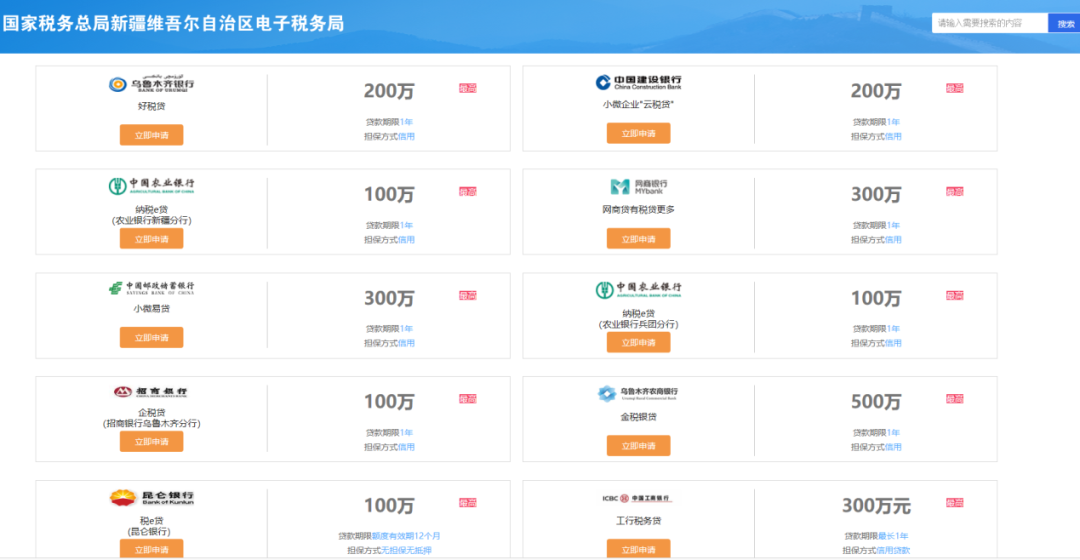Screen dimensions: 1080x560
Task: Apply for 网商贷有税贷更多
Action: (638, 239)
